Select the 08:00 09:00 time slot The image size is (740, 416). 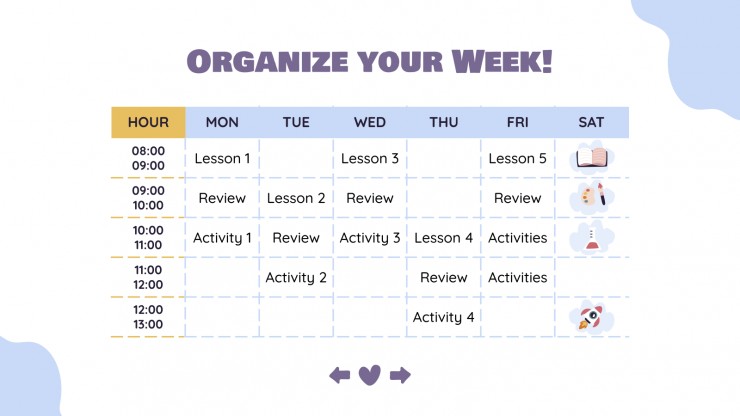tap(148, 158)
